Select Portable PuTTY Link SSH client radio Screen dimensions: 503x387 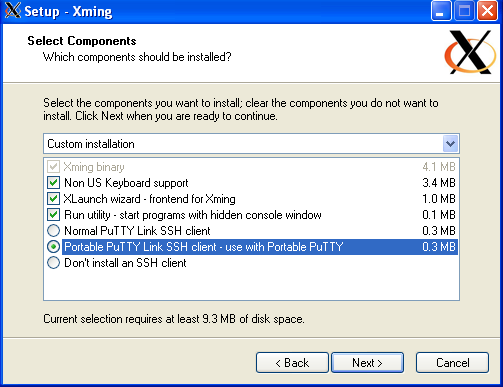pyautogui.click(x=53, y=247)
